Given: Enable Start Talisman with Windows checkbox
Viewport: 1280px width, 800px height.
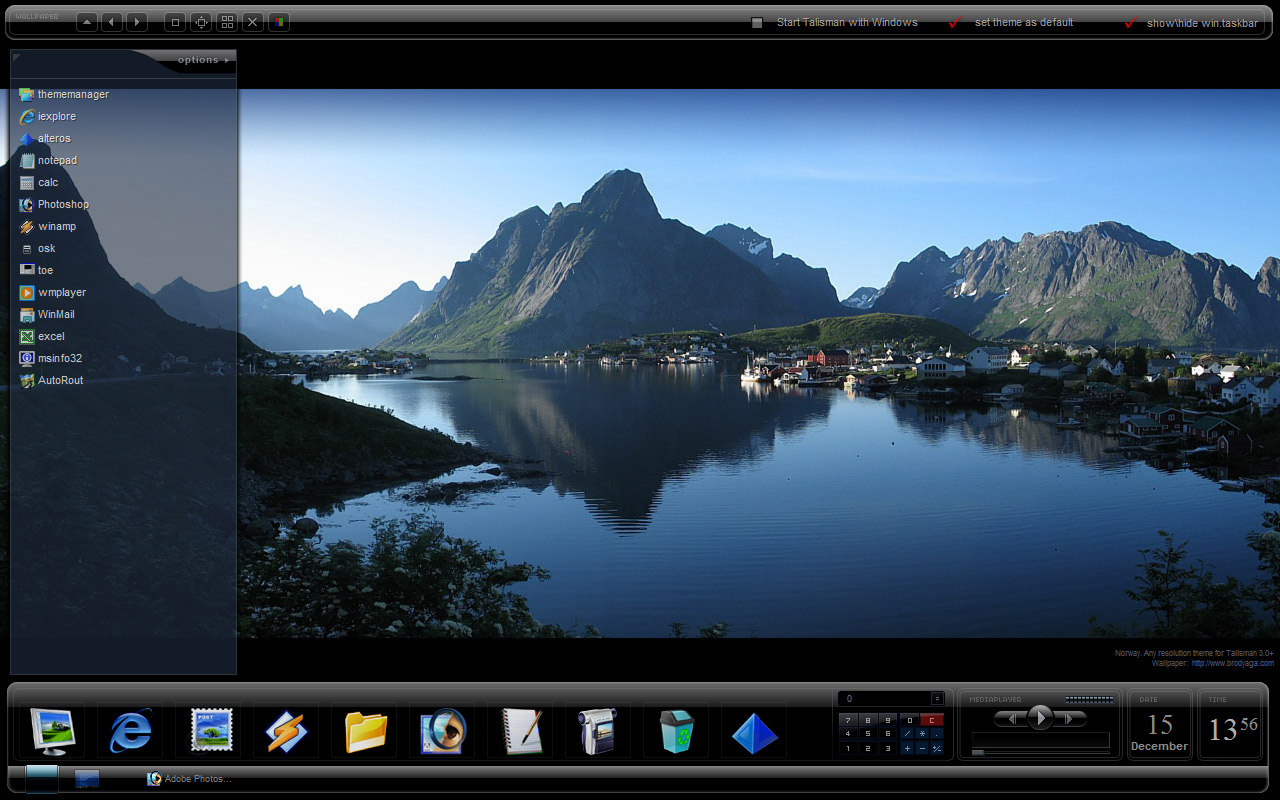Looking at the screenshot, I should tap(757, 23).
